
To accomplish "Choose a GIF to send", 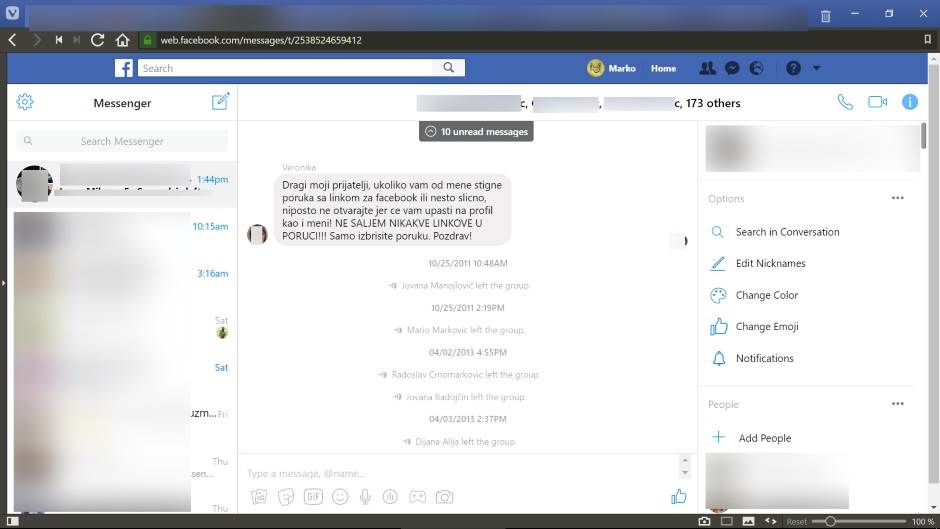I will (x=312, y=496).
